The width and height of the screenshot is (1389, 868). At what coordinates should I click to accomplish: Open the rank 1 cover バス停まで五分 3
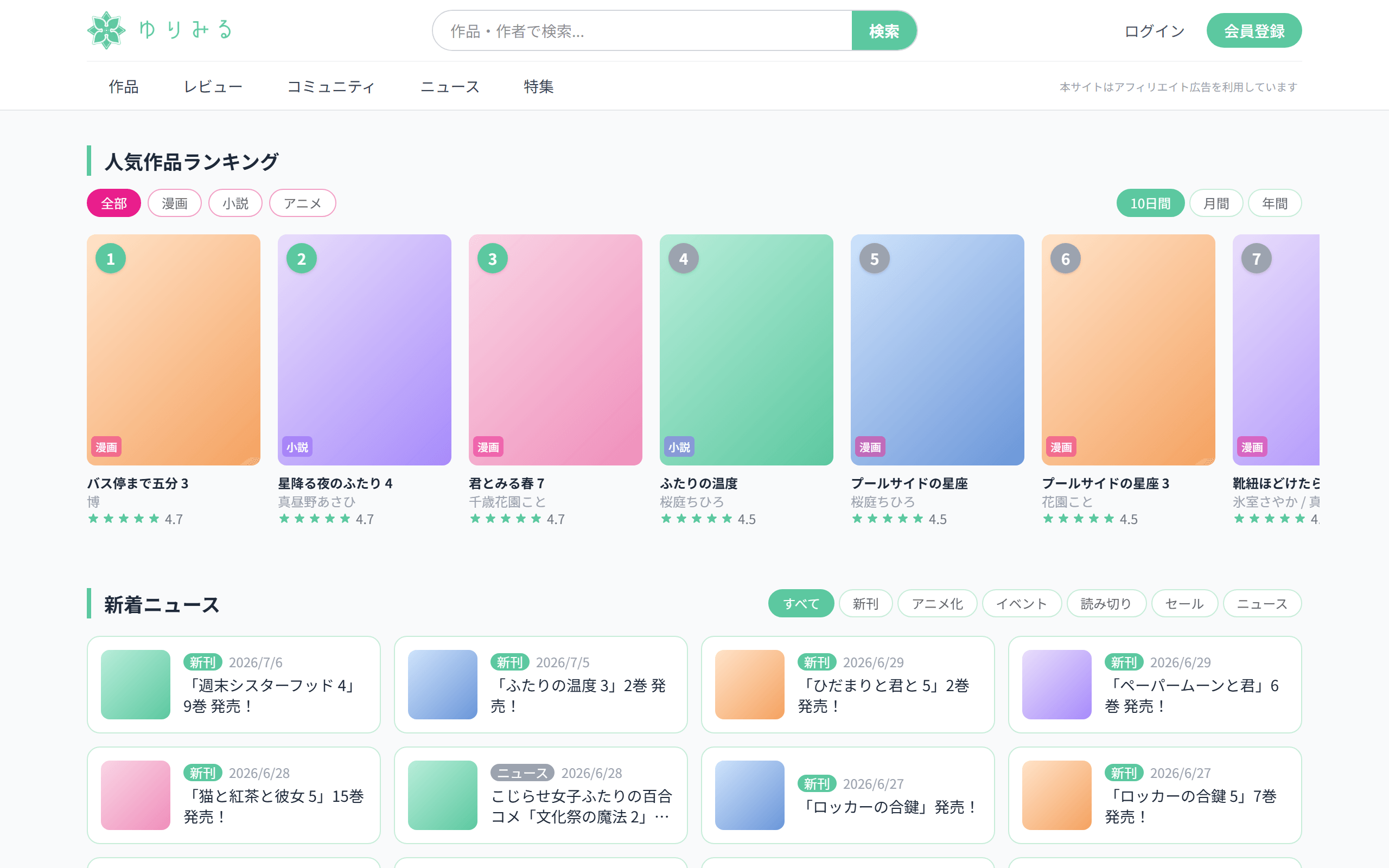[x=173, y=349]
